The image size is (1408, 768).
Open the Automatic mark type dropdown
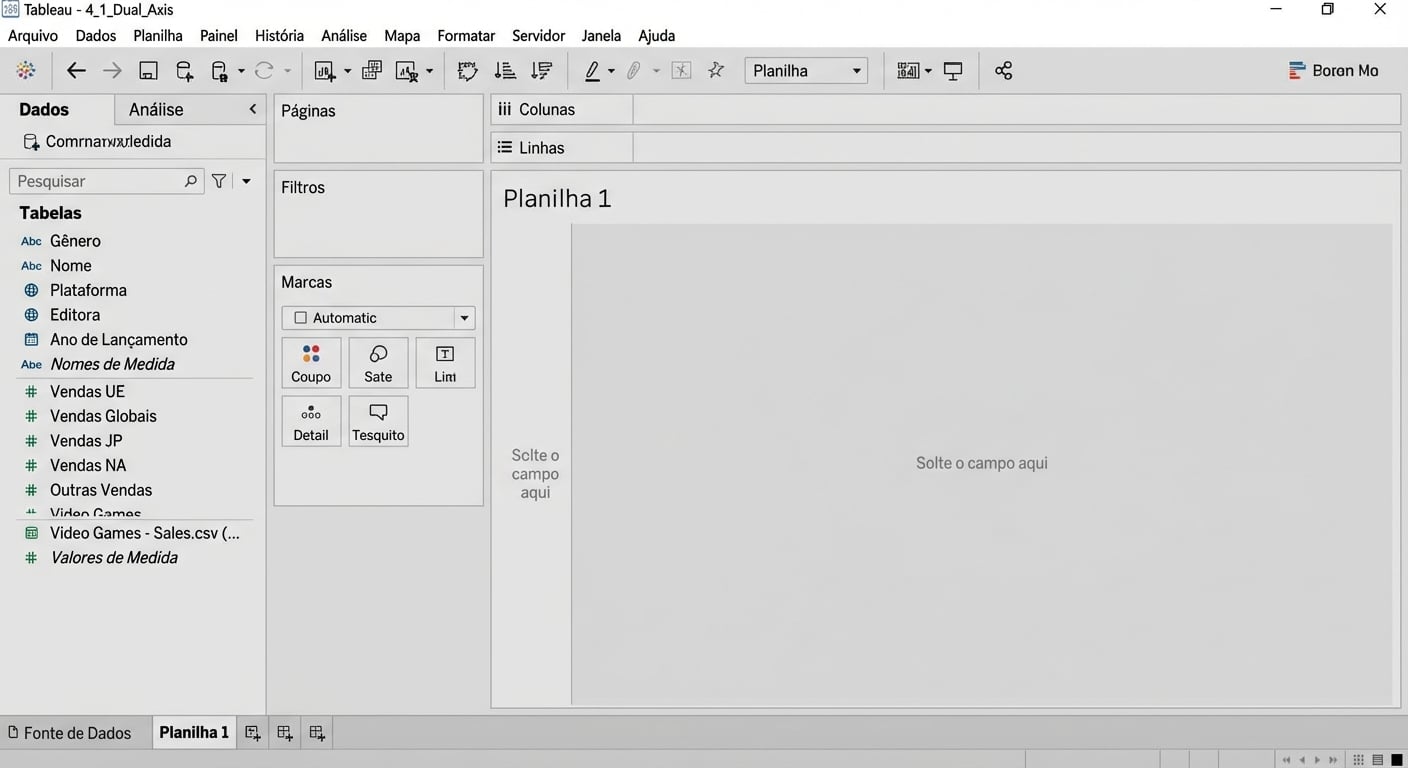point(463,317)
